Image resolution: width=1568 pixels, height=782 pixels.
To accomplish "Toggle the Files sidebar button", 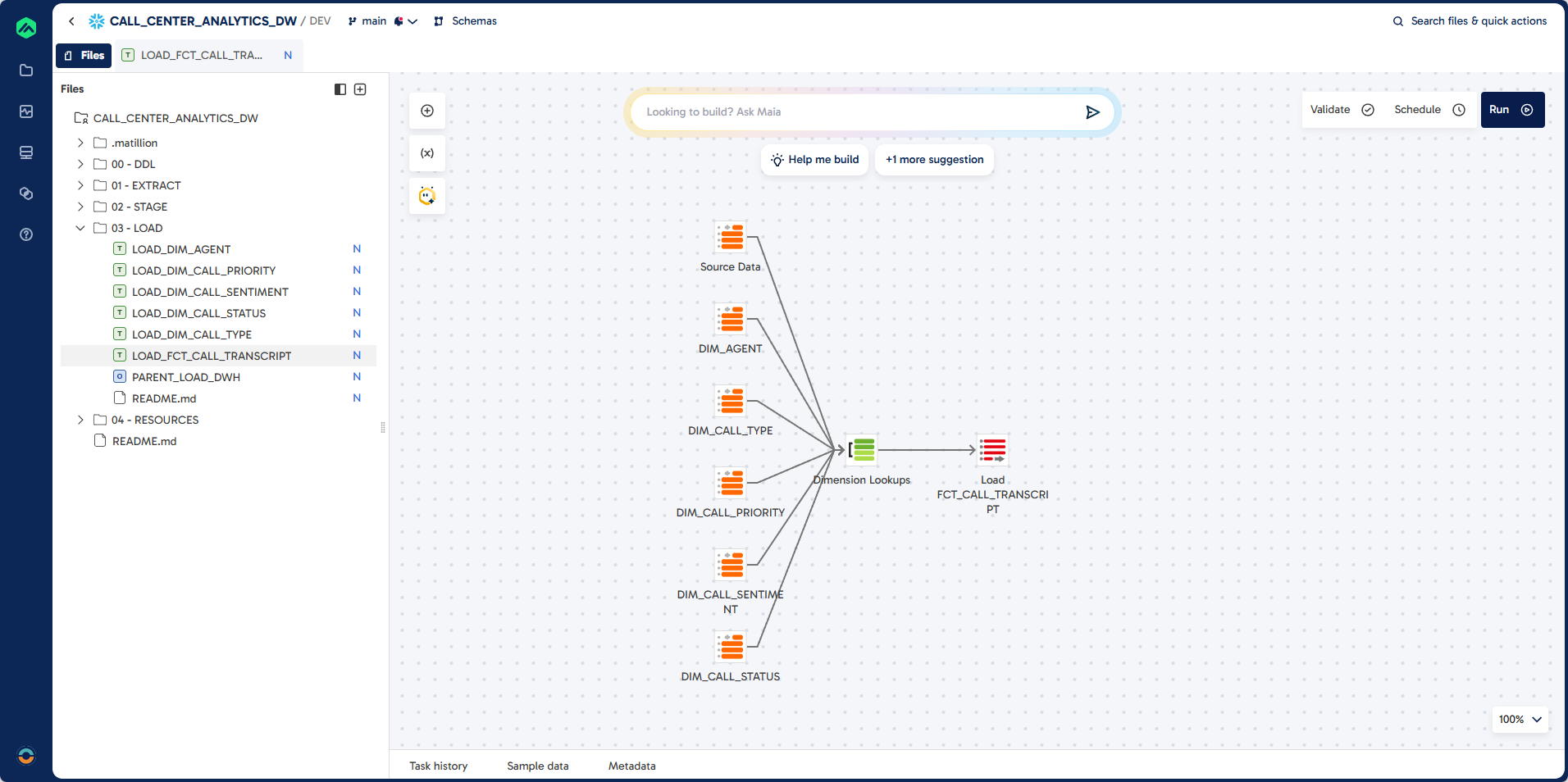I will pos(84,56).
